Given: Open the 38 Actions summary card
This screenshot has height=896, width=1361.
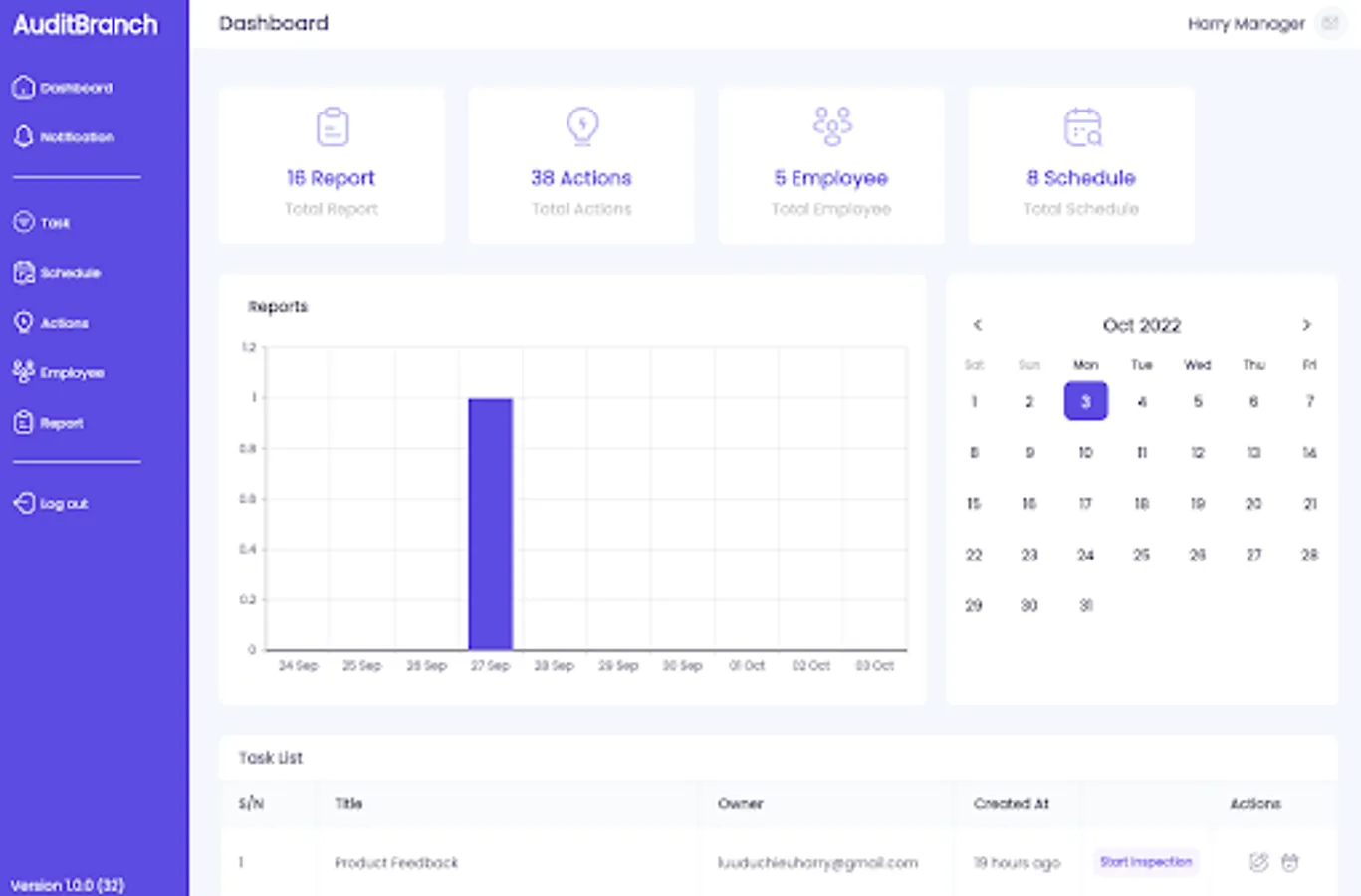Looking at the screenshot, I should point(581,165).
